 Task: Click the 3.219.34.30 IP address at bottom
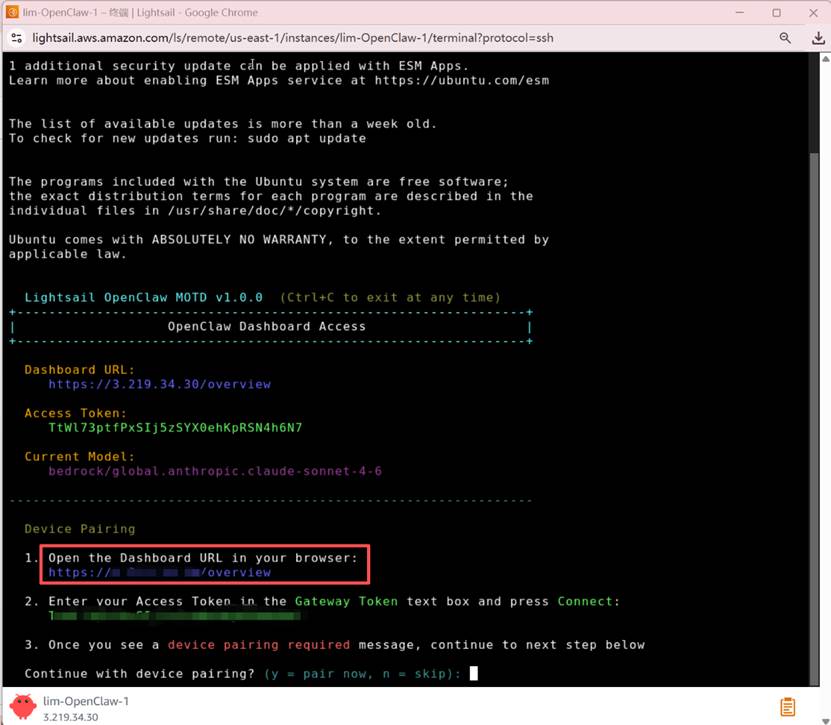click(x=70, y=717)
